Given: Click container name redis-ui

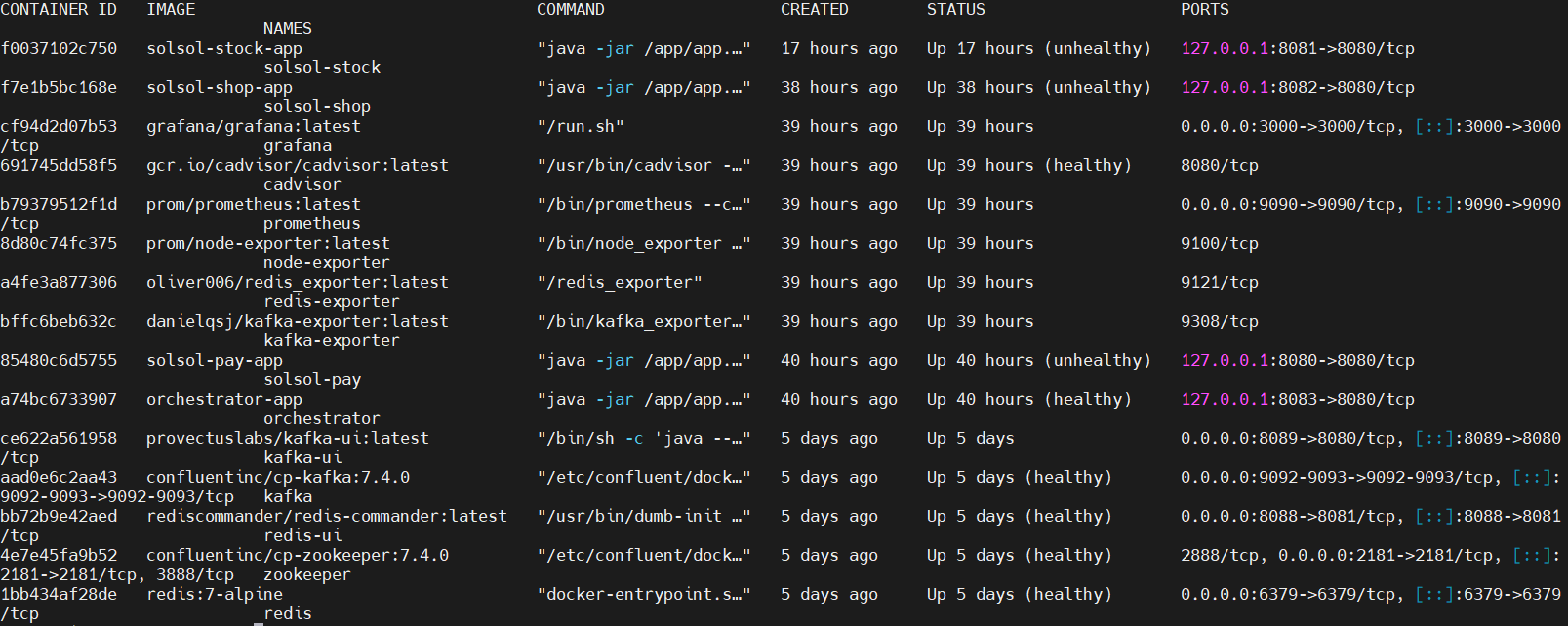Looking at the screenshot, I should 302,536.
